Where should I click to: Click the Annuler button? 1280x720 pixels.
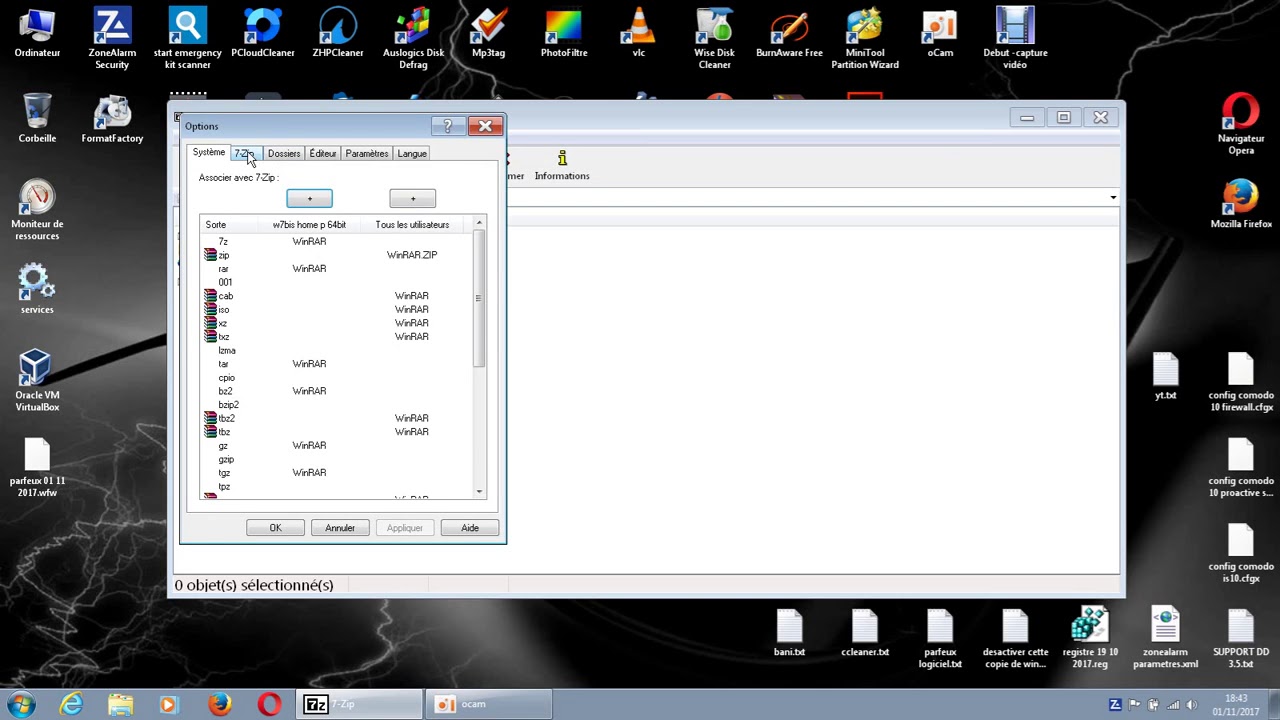pyautogui.click(x=340, y=528)
